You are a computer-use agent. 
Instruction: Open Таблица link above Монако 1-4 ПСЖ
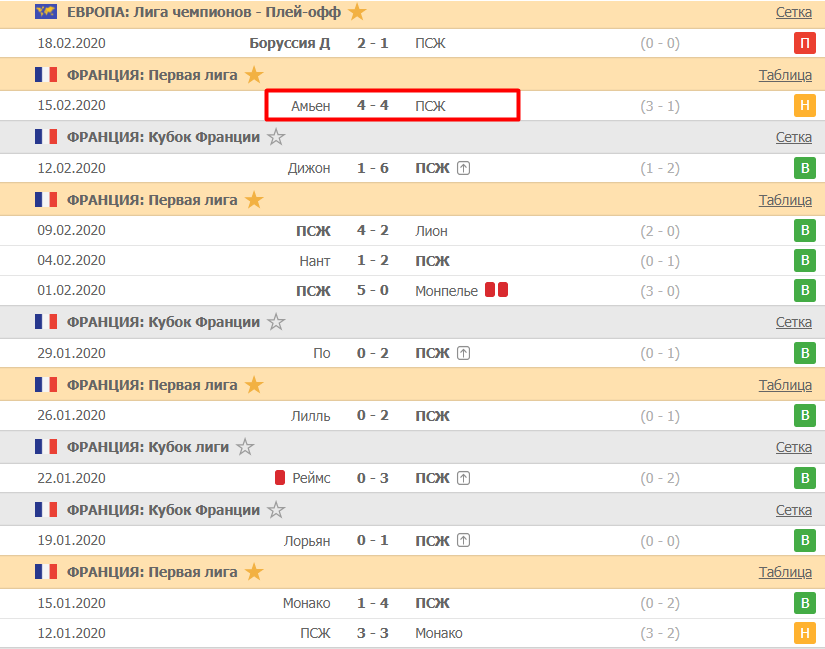point(785,572)
